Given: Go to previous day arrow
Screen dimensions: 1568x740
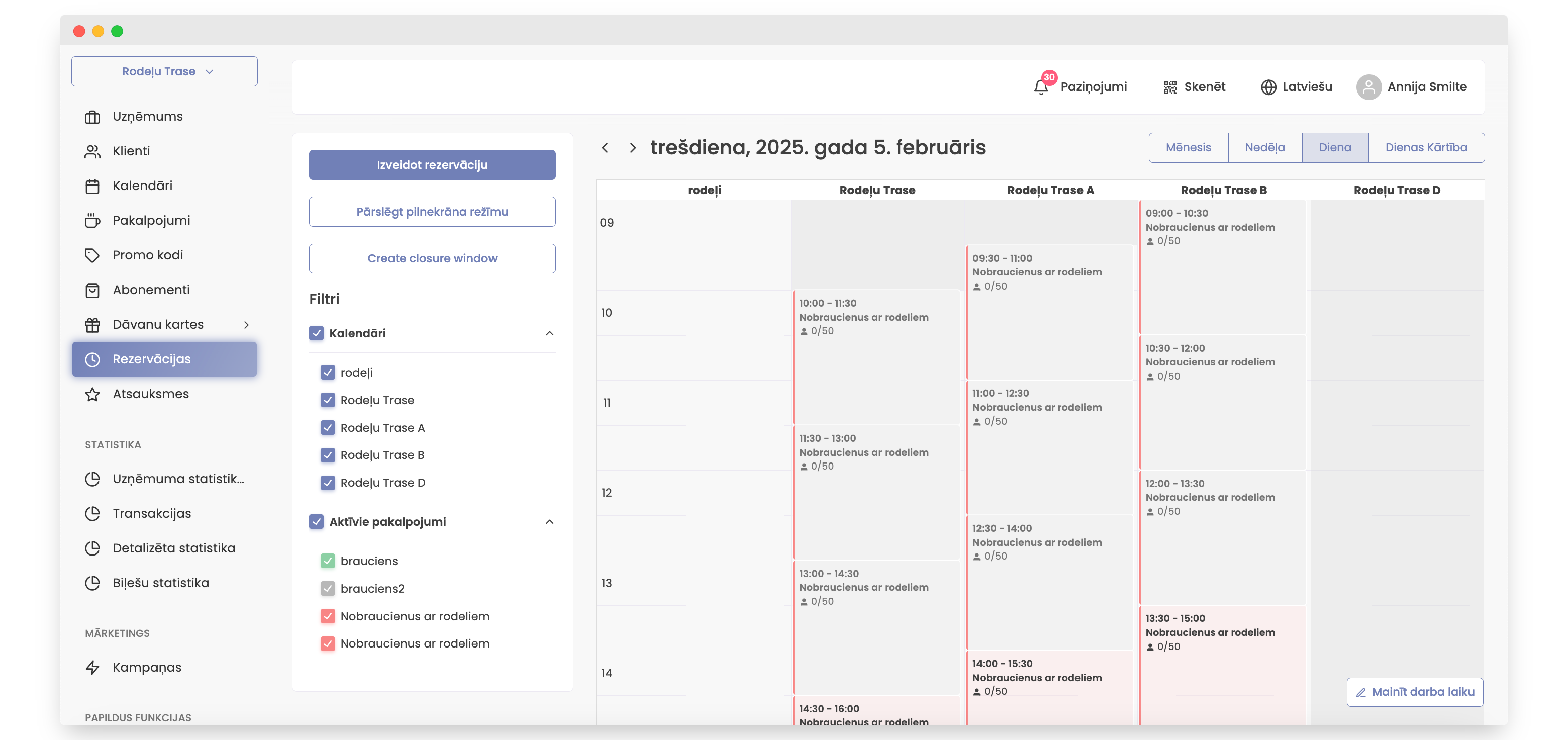Looking at the screenshot, I should point(605,147).
